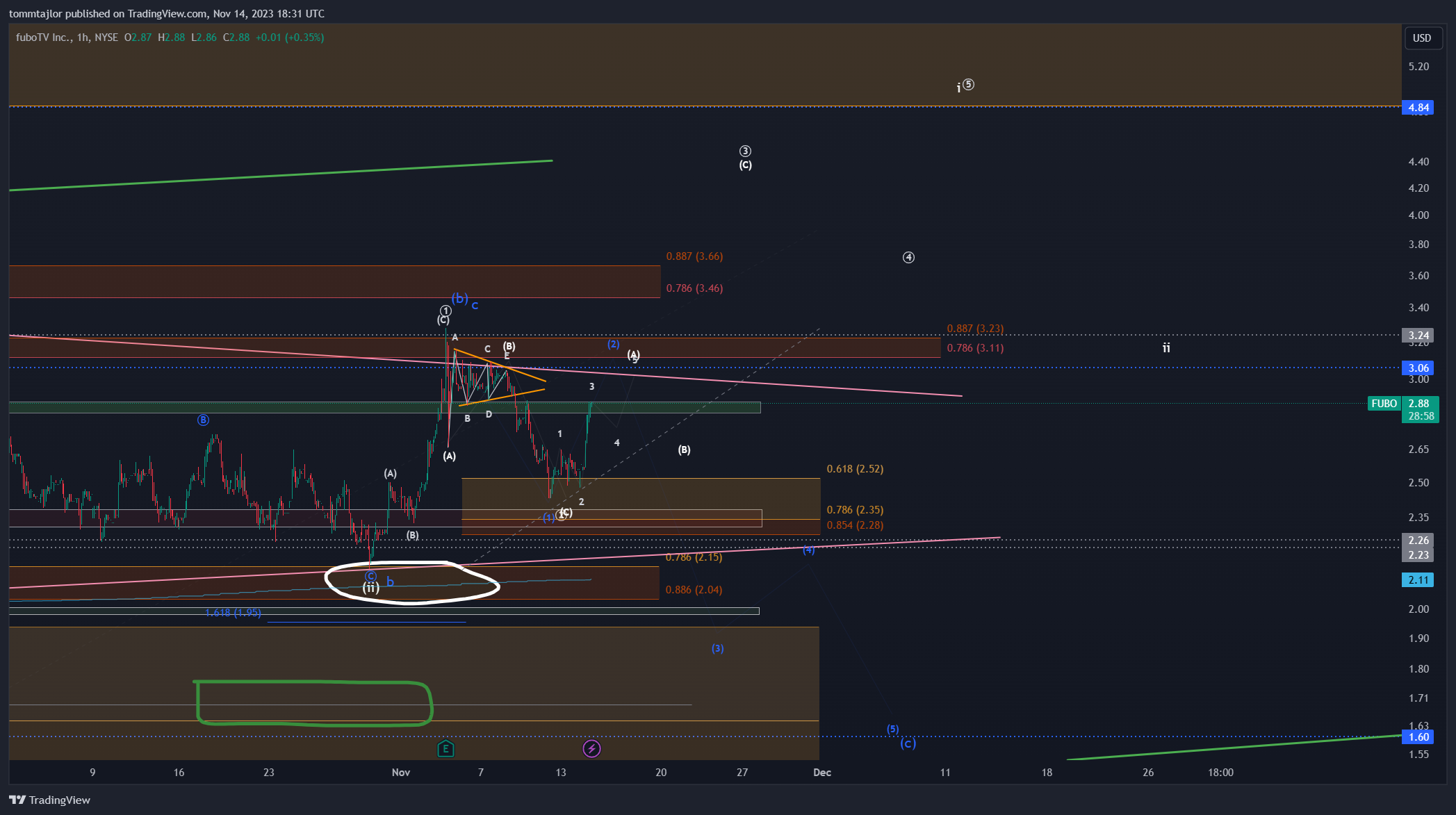Click the (ii) label inside white ellipse
This screenshot has width=1456, height=815.
coord(371,588)
